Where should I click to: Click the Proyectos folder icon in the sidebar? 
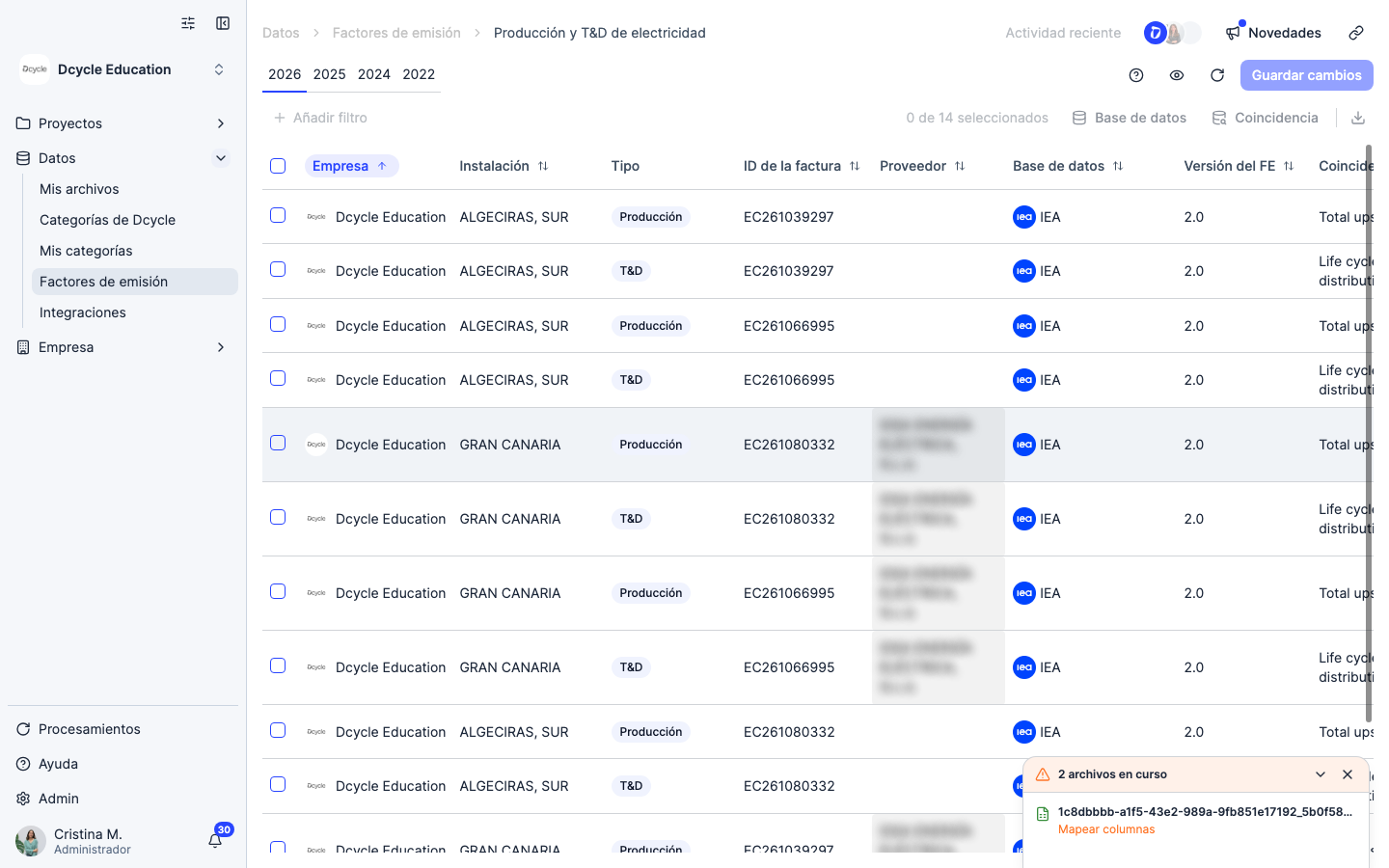[23, 123]
